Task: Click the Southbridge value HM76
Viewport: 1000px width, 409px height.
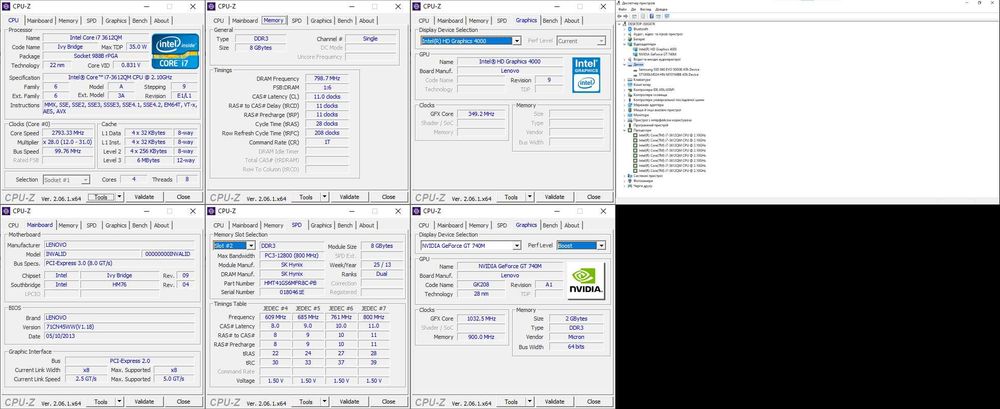Action: 119,285
